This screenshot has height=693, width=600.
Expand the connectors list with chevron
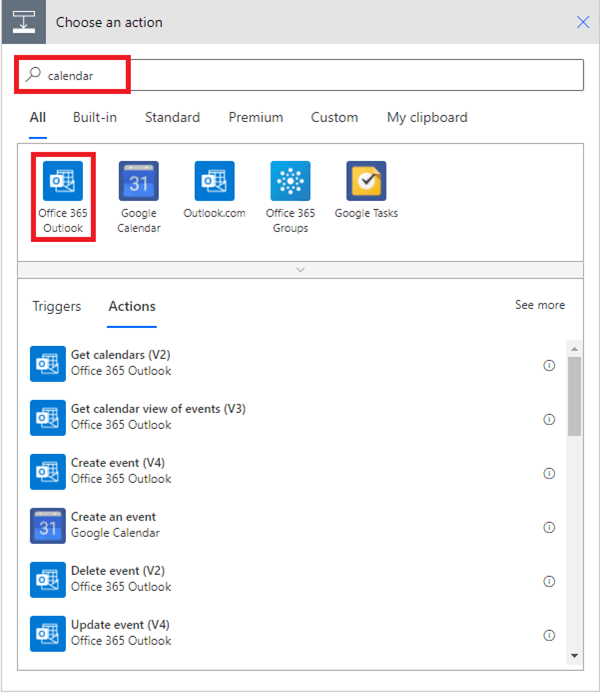click(x=300, y=270)
